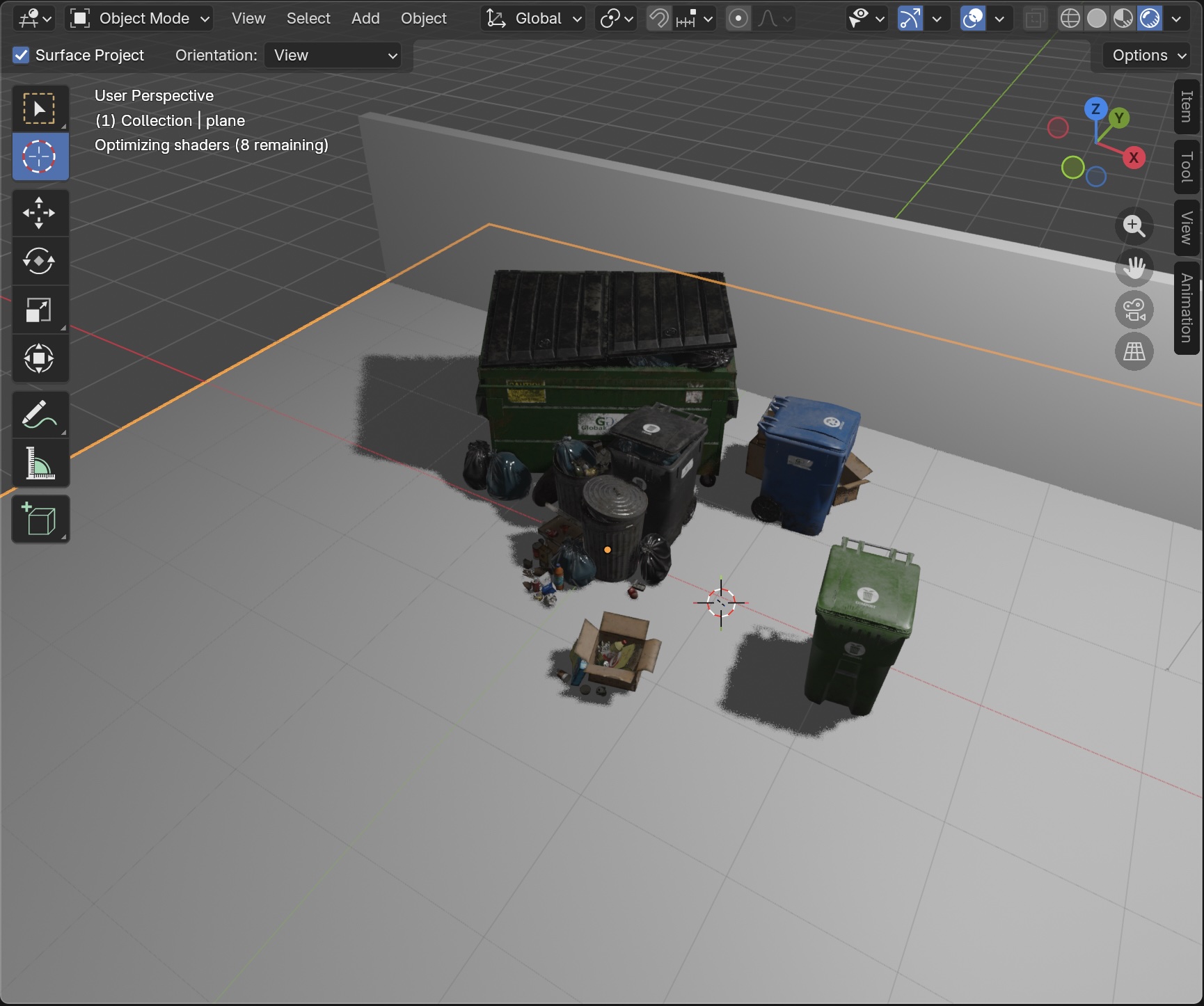The height and width of the screenshot is (1006, 1204).
Task: Choose the Measure ruler tool
Action: pyautogui.click(x=40, y=463)
